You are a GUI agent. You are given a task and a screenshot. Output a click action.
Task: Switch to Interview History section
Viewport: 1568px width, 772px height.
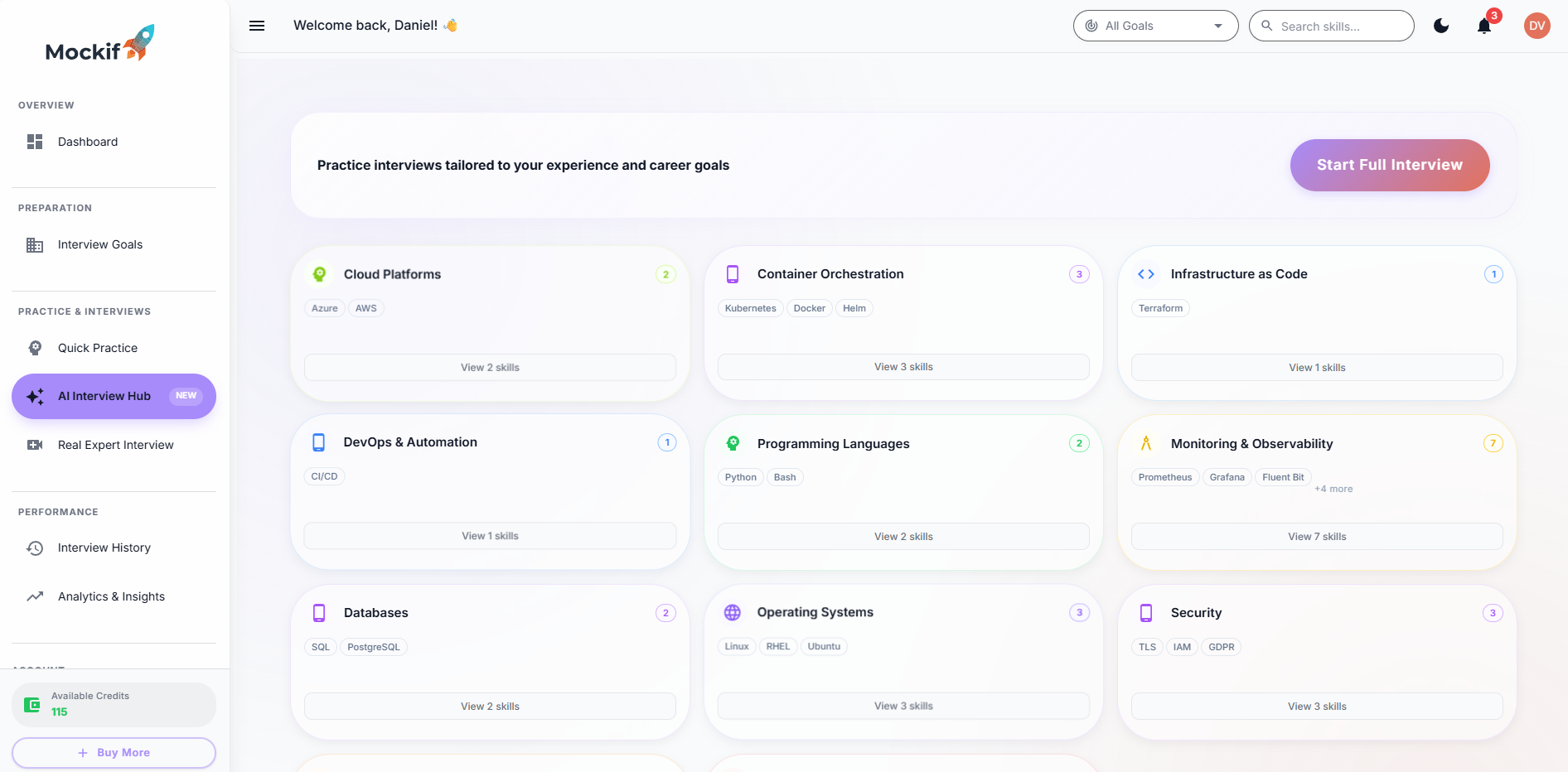pyautogui.click(x=104, y=548)
